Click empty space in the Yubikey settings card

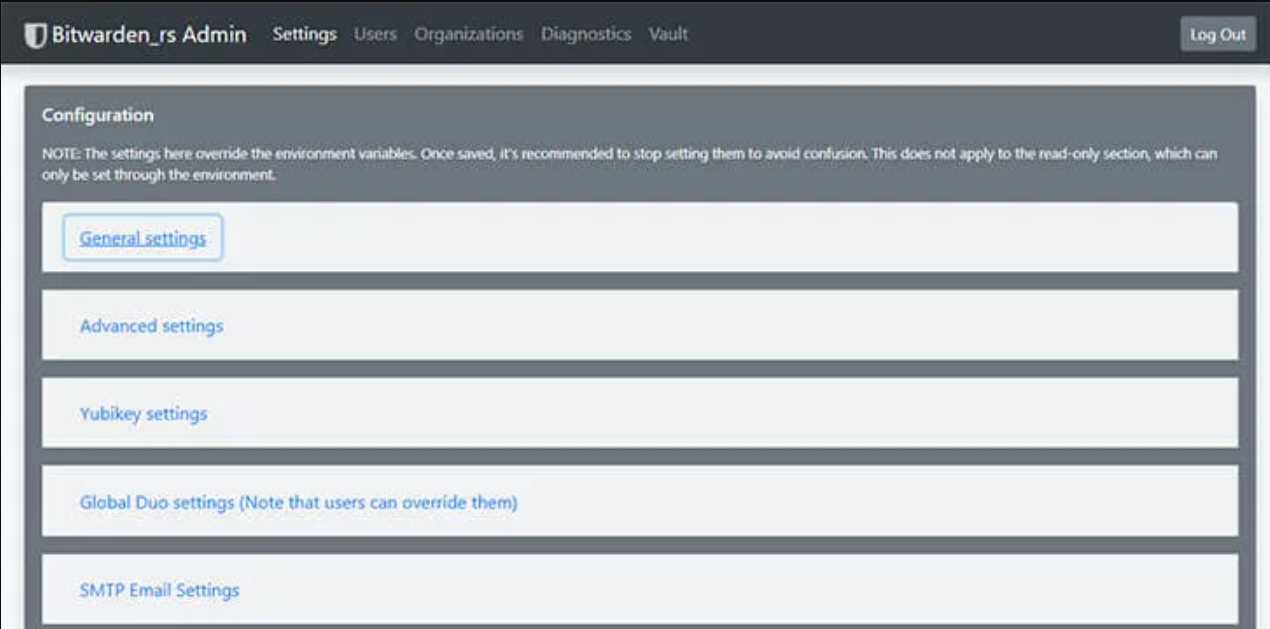[x=720, y=413]
